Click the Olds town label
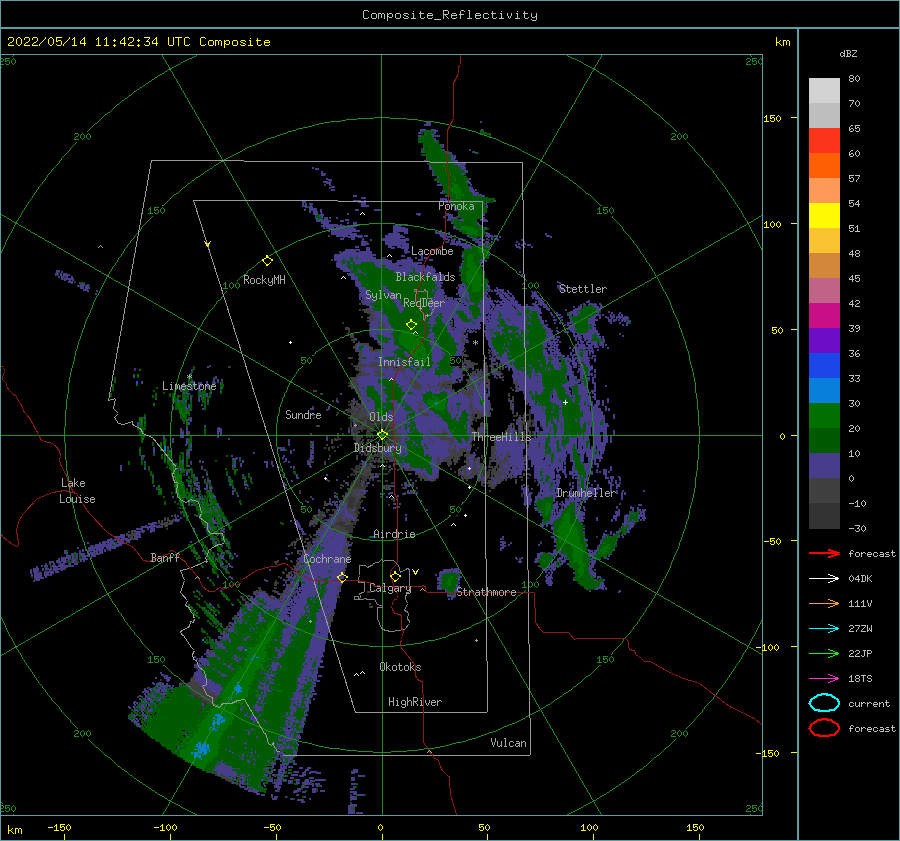Image resolution: width=900 pixels, height=841 pixels. 381,416
